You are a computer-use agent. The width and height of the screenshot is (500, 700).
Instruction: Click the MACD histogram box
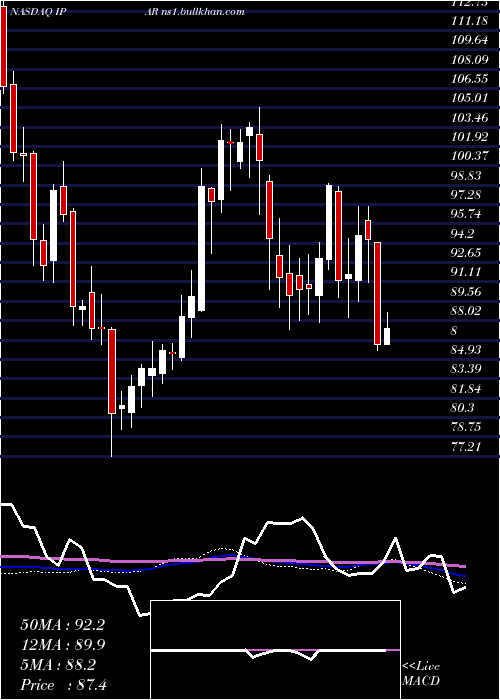coord(275,650)
